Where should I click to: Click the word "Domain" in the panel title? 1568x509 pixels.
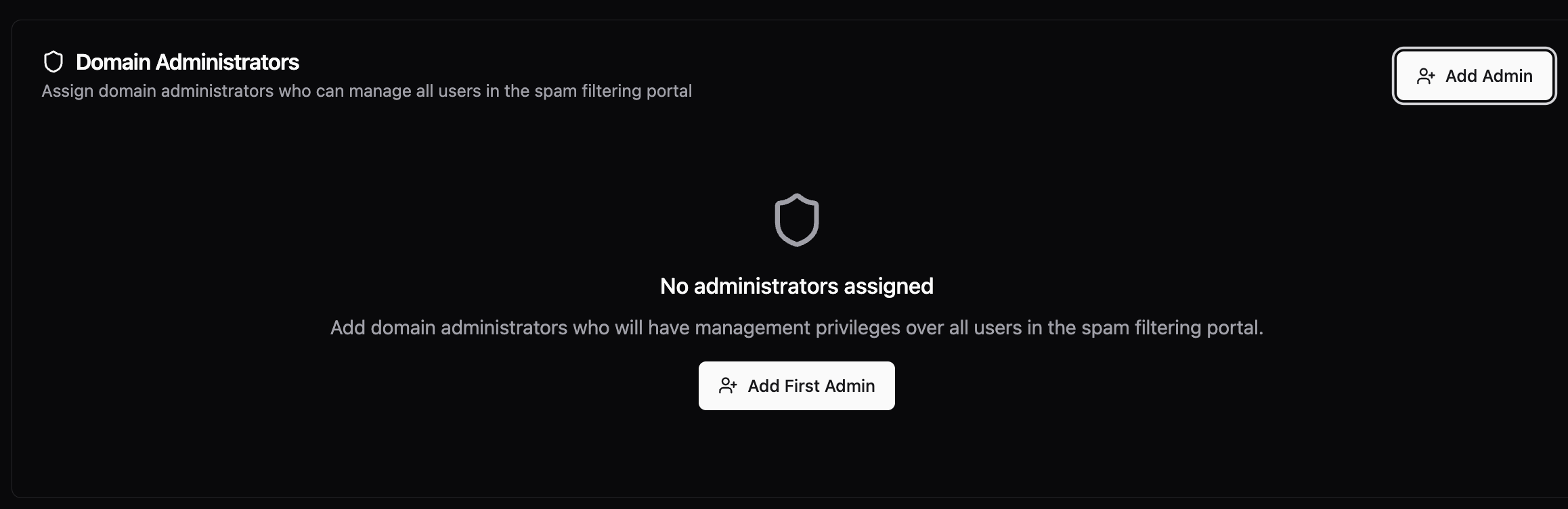click(113, 62)
